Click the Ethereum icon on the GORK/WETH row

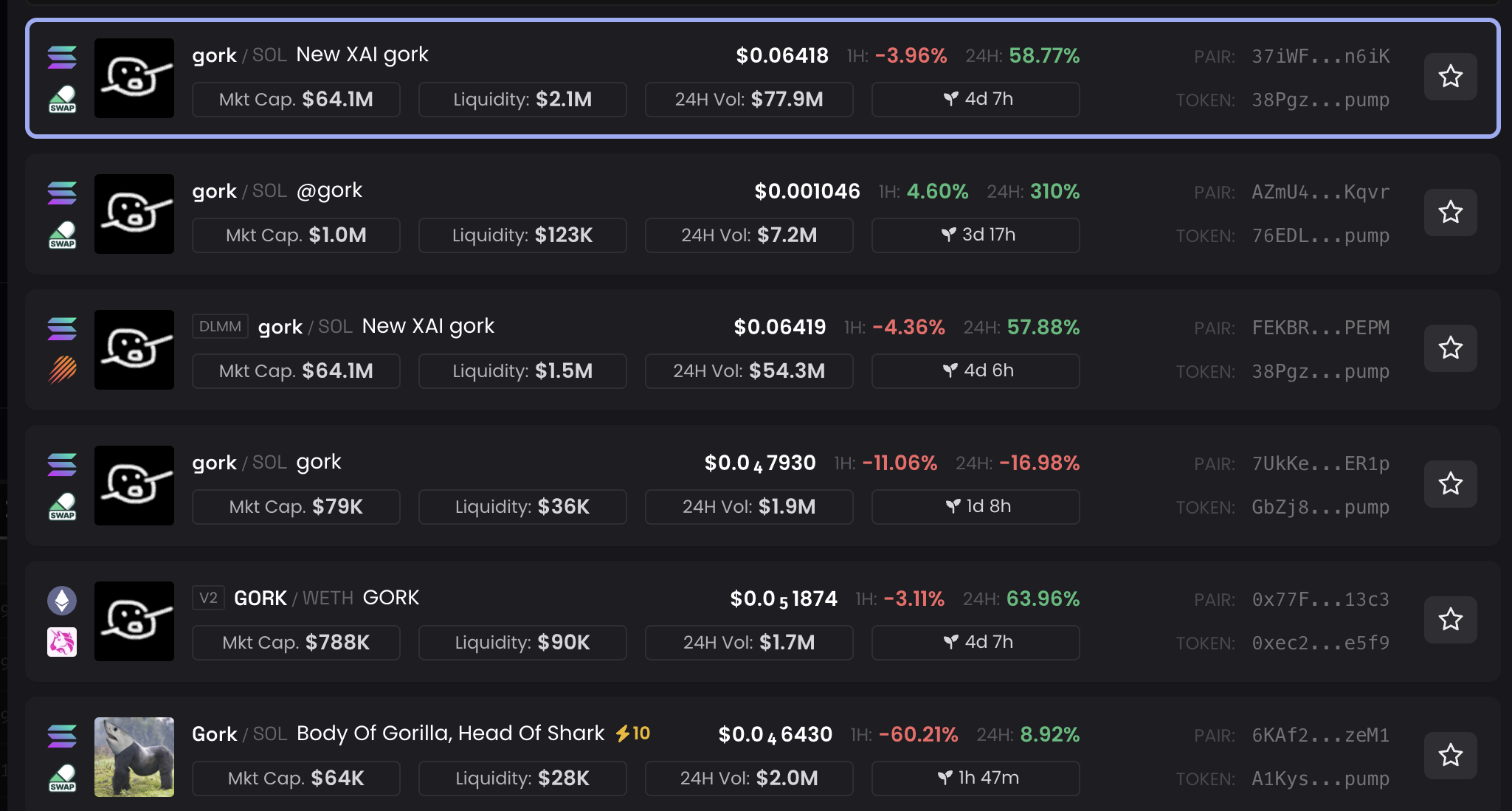[62, 601]
